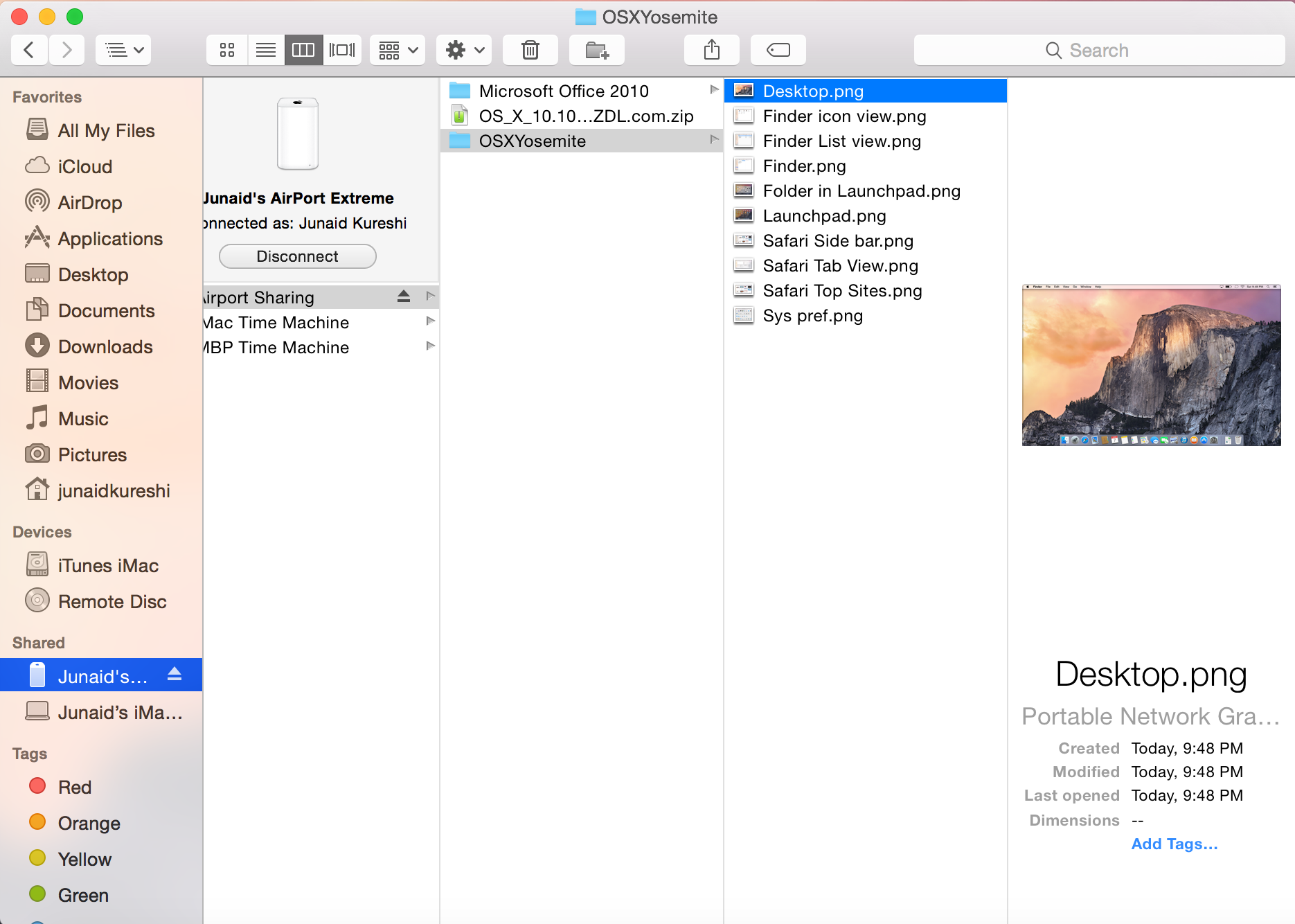Screen dimensions: 1295x924
Task: Click the Trash delete icon in toolbar
Action: pyautogui.click(x=530, y=50)
